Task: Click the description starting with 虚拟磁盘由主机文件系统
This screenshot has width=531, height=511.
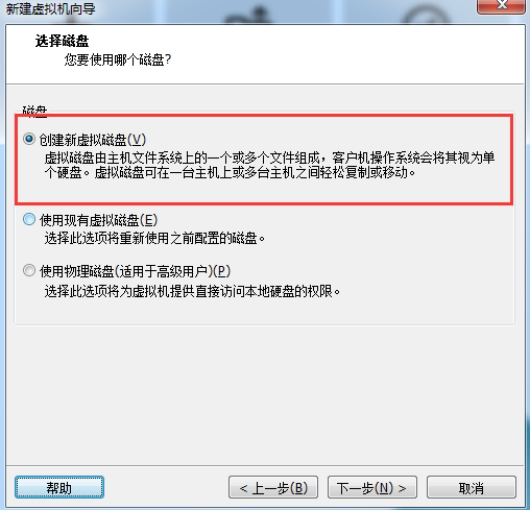Action: pos(270,158)
